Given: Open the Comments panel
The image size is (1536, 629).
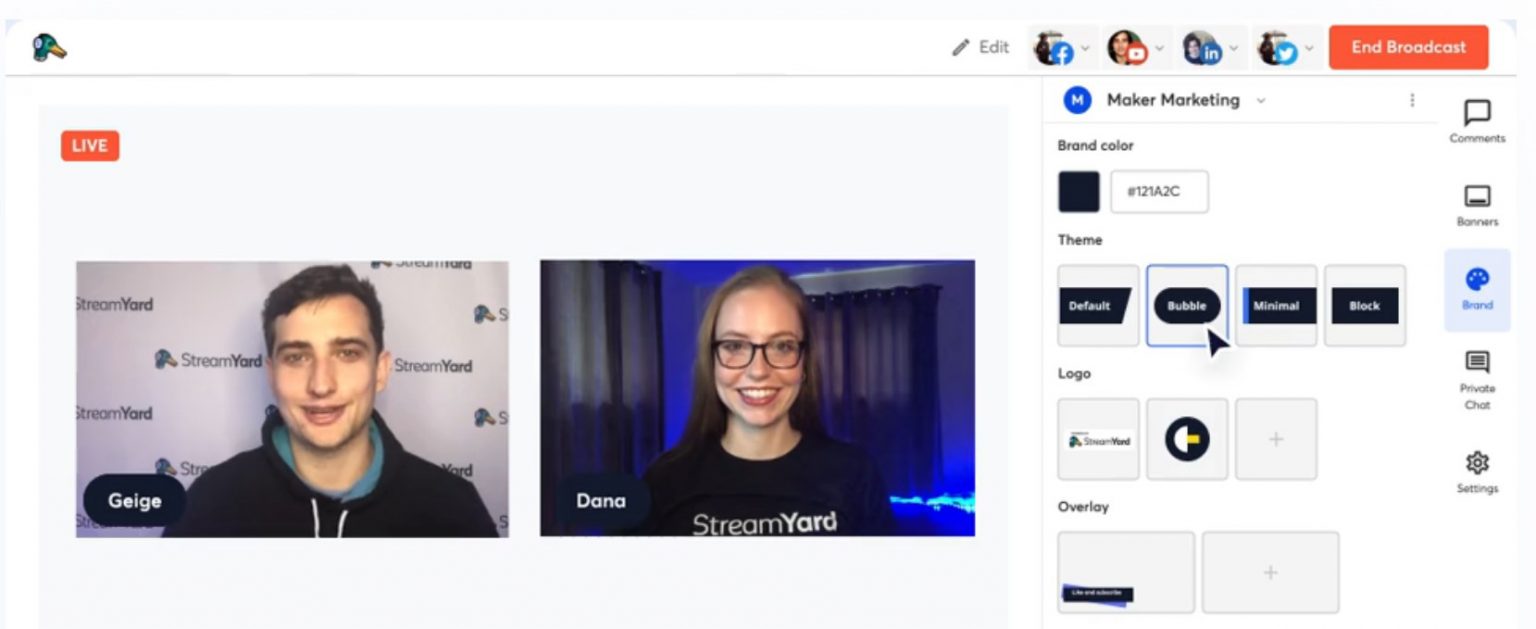Looking at the screenshot, I should coord(1477,121).
